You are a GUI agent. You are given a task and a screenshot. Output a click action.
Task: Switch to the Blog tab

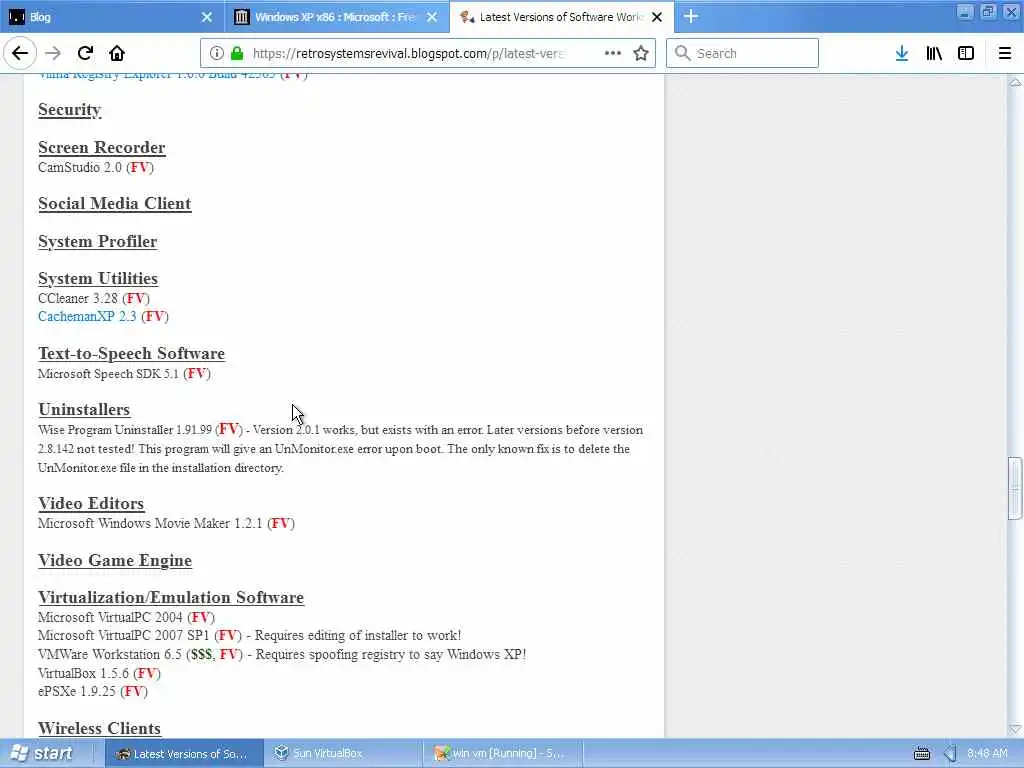point(112,17)
